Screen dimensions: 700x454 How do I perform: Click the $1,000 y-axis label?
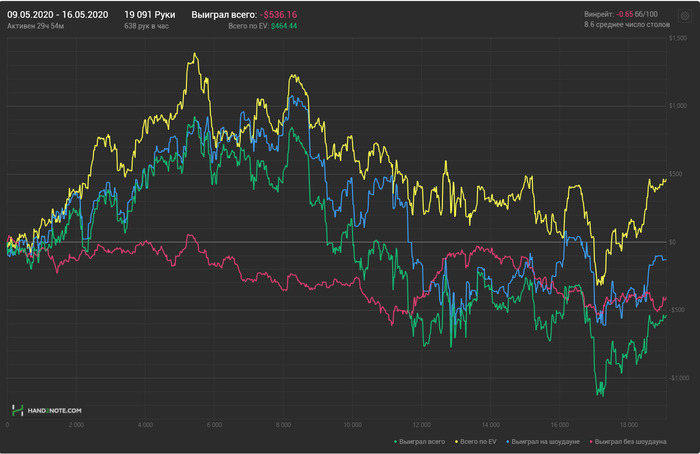click(678, 106)
